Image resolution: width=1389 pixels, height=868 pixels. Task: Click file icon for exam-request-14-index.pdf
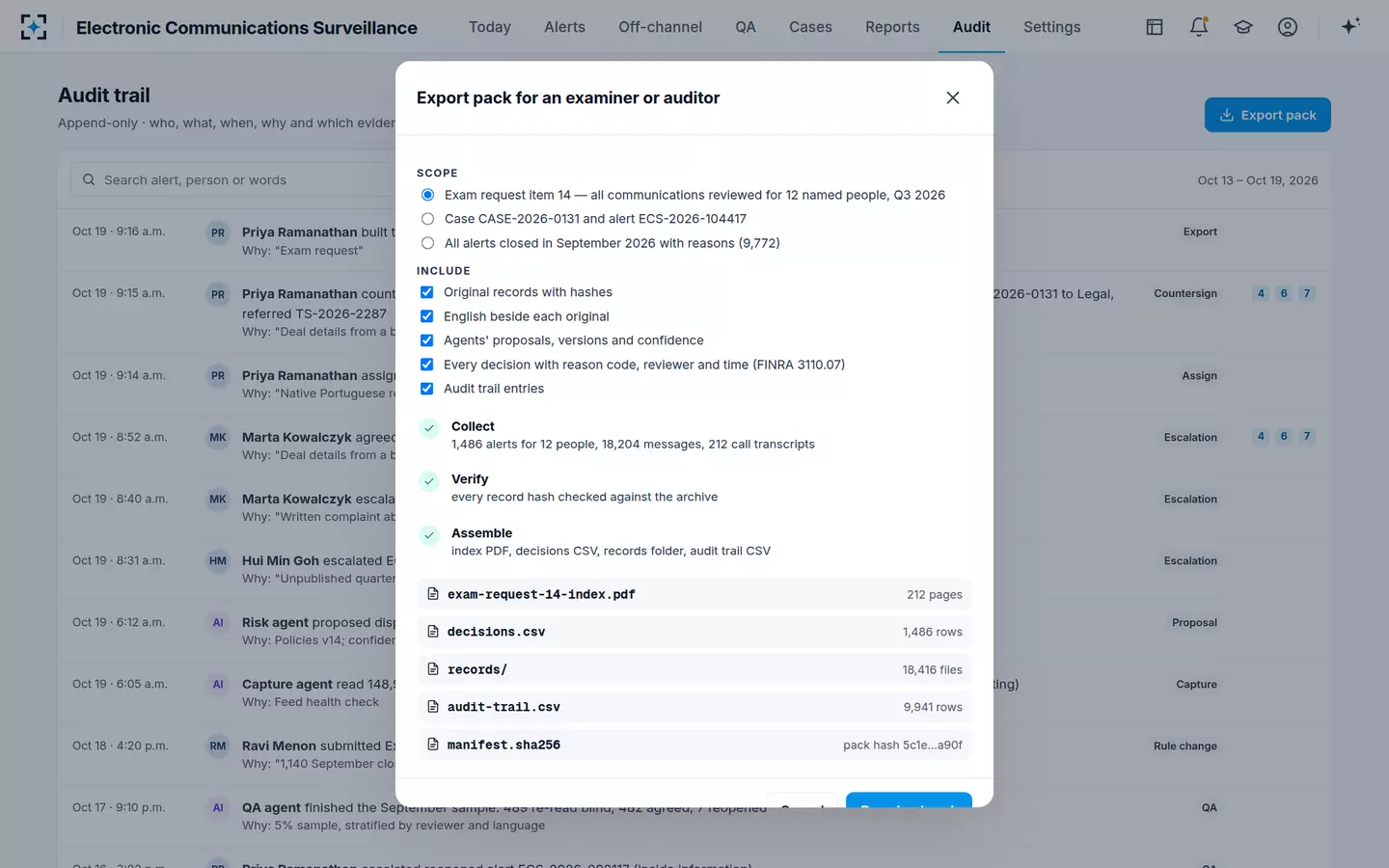click(433, 594)
